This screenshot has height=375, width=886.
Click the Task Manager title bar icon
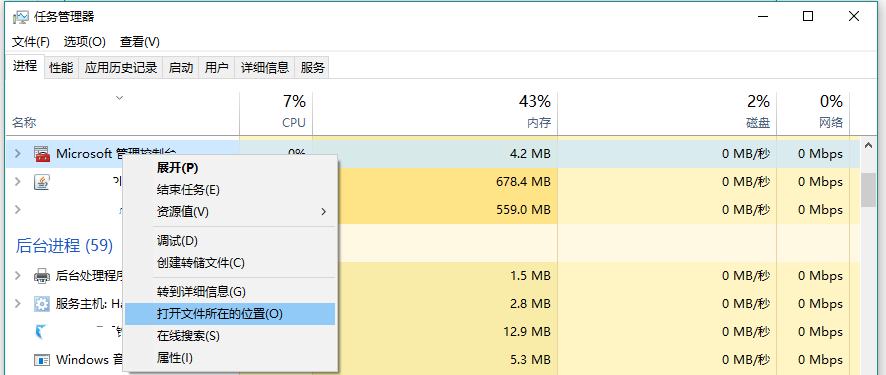pyautogui.click(x=20, y=17)
